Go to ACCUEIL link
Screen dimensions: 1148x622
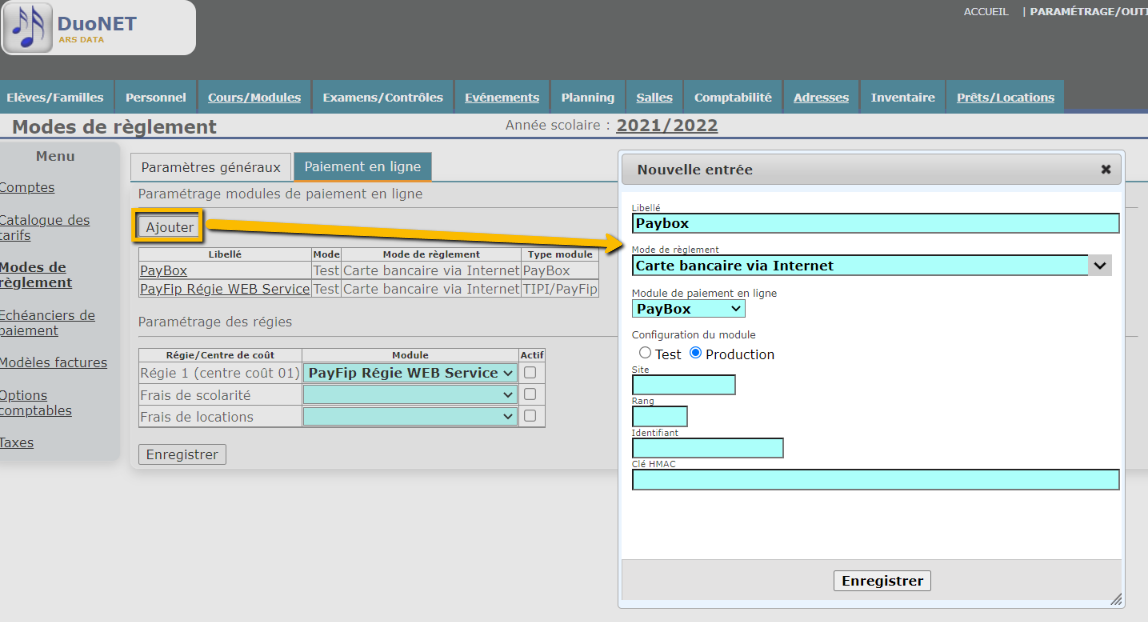tap(985, 12)
